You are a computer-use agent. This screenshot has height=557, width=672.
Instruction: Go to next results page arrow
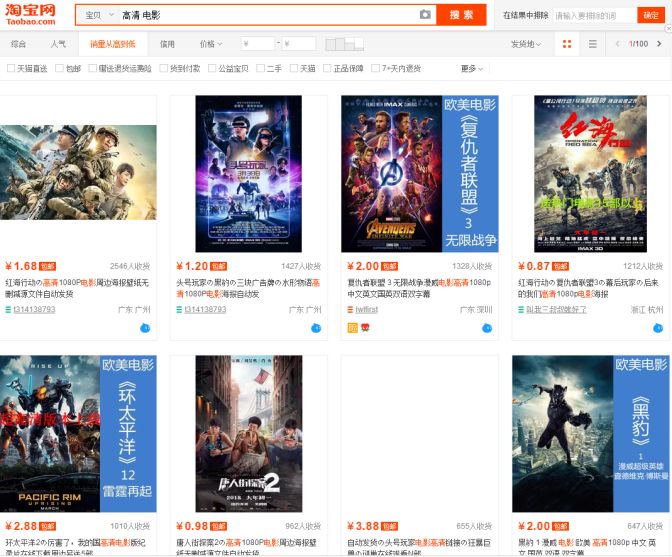(x=659, y=44)
